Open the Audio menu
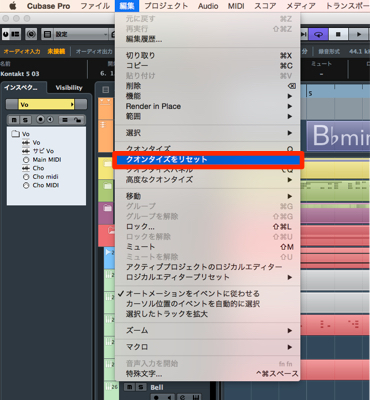Image resolution: width=370 pixels, height=400 pixels. pos(208,6)
